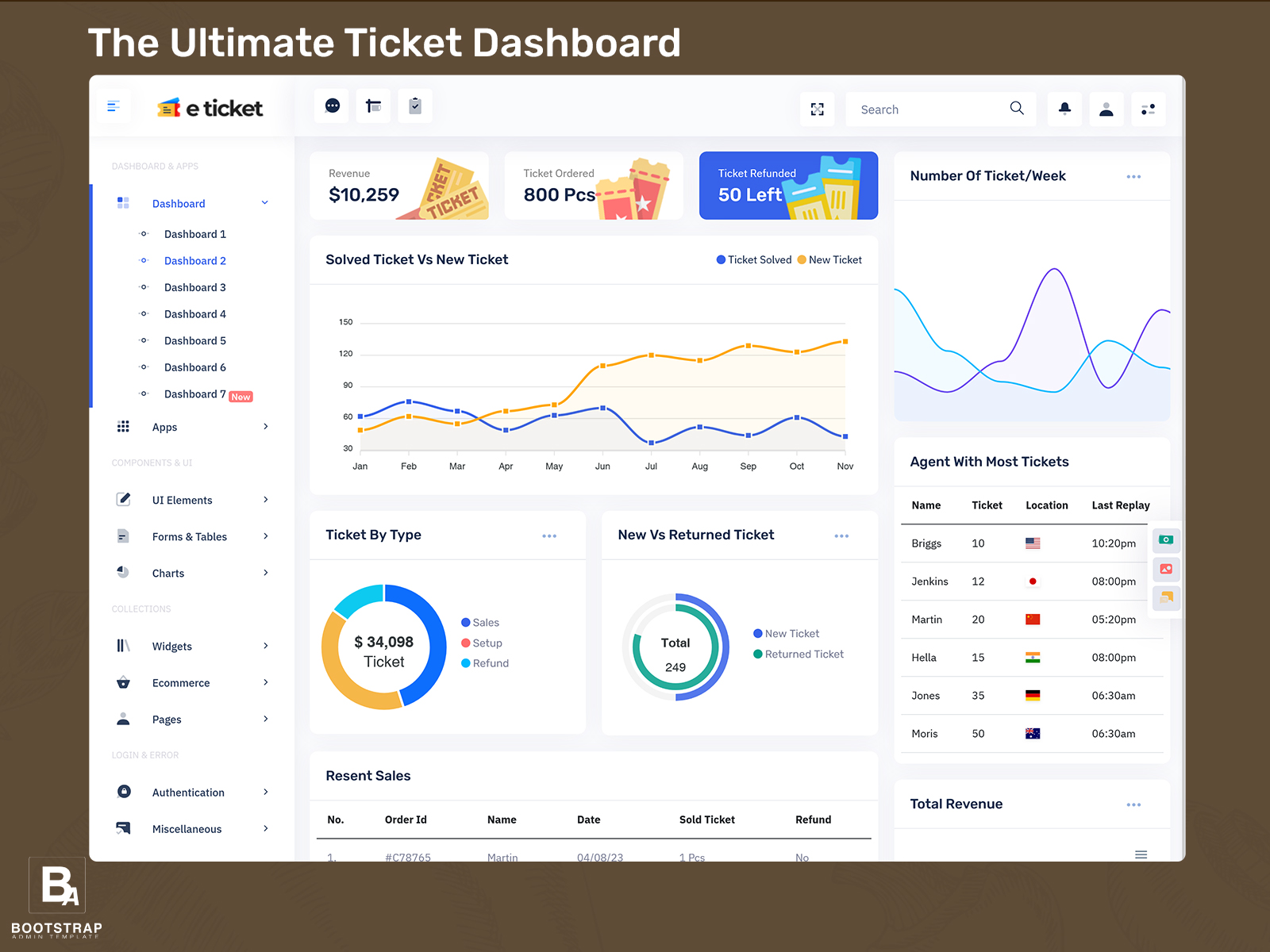Open notifications bell icon
Viewport: 1270px width, 952px height.
point(1064,109)
